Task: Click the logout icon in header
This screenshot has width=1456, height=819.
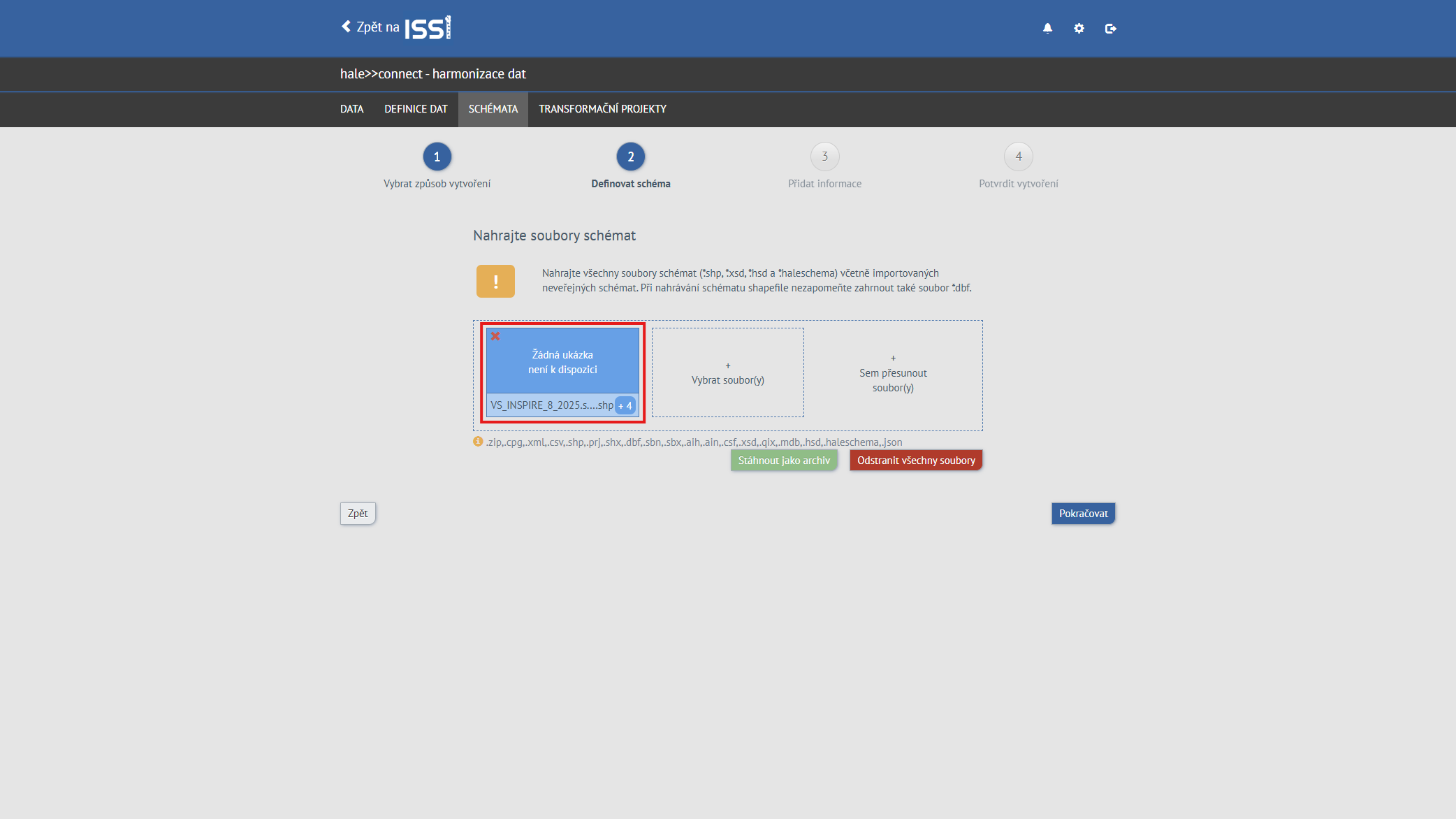Action: pyautogui.click(x=1110, y=29)
